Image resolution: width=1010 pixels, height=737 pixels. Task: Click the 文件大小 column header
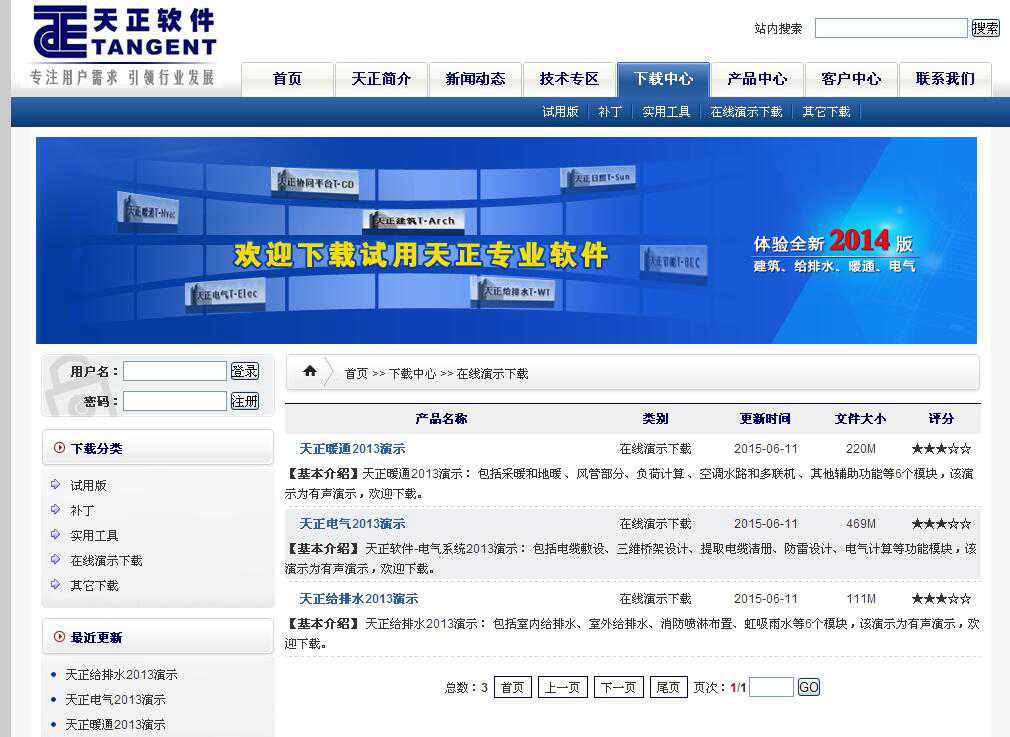click(861, 419)
